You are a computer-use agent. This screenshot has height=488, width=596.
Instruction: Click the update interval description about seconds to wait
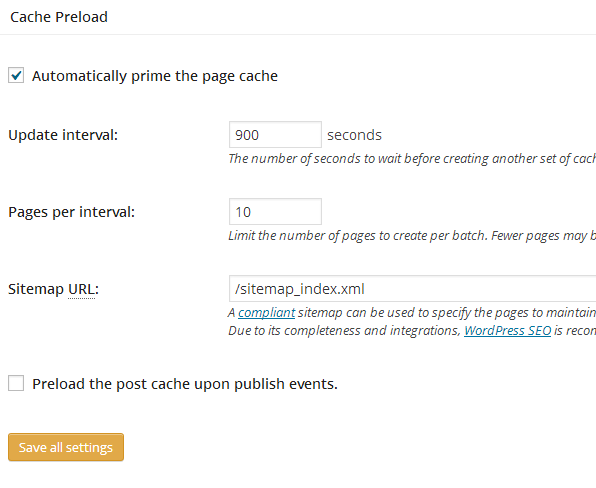[x=412, y=158]
